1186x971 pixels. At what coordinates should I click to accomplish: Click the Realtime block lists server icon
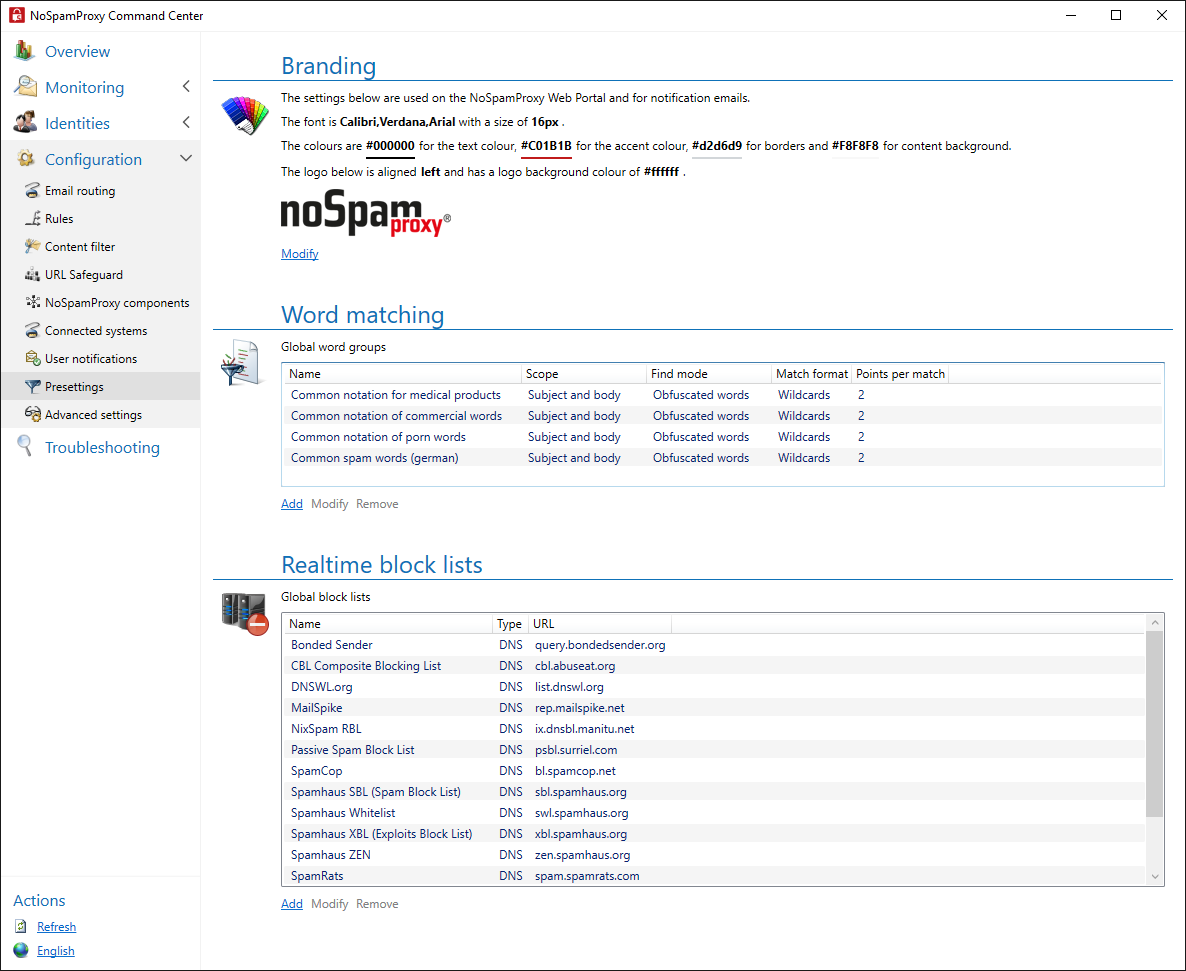[x=245, y=613]
